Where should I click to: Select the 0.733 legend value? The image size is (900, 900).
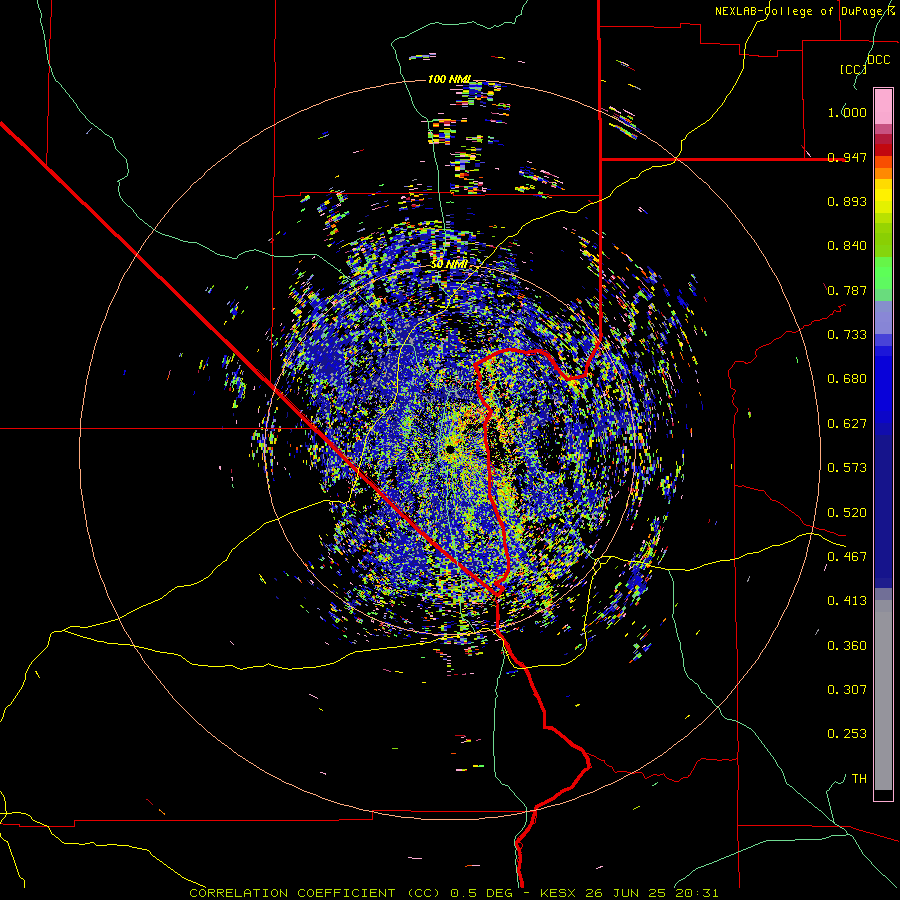coord(847,335)
